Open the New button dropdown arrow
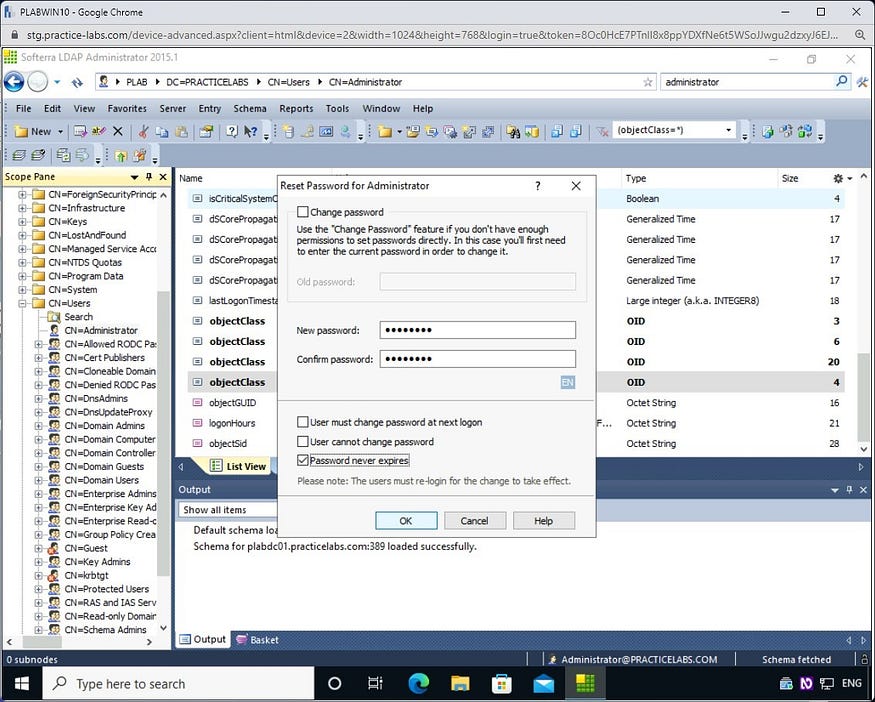 (60, 132)
